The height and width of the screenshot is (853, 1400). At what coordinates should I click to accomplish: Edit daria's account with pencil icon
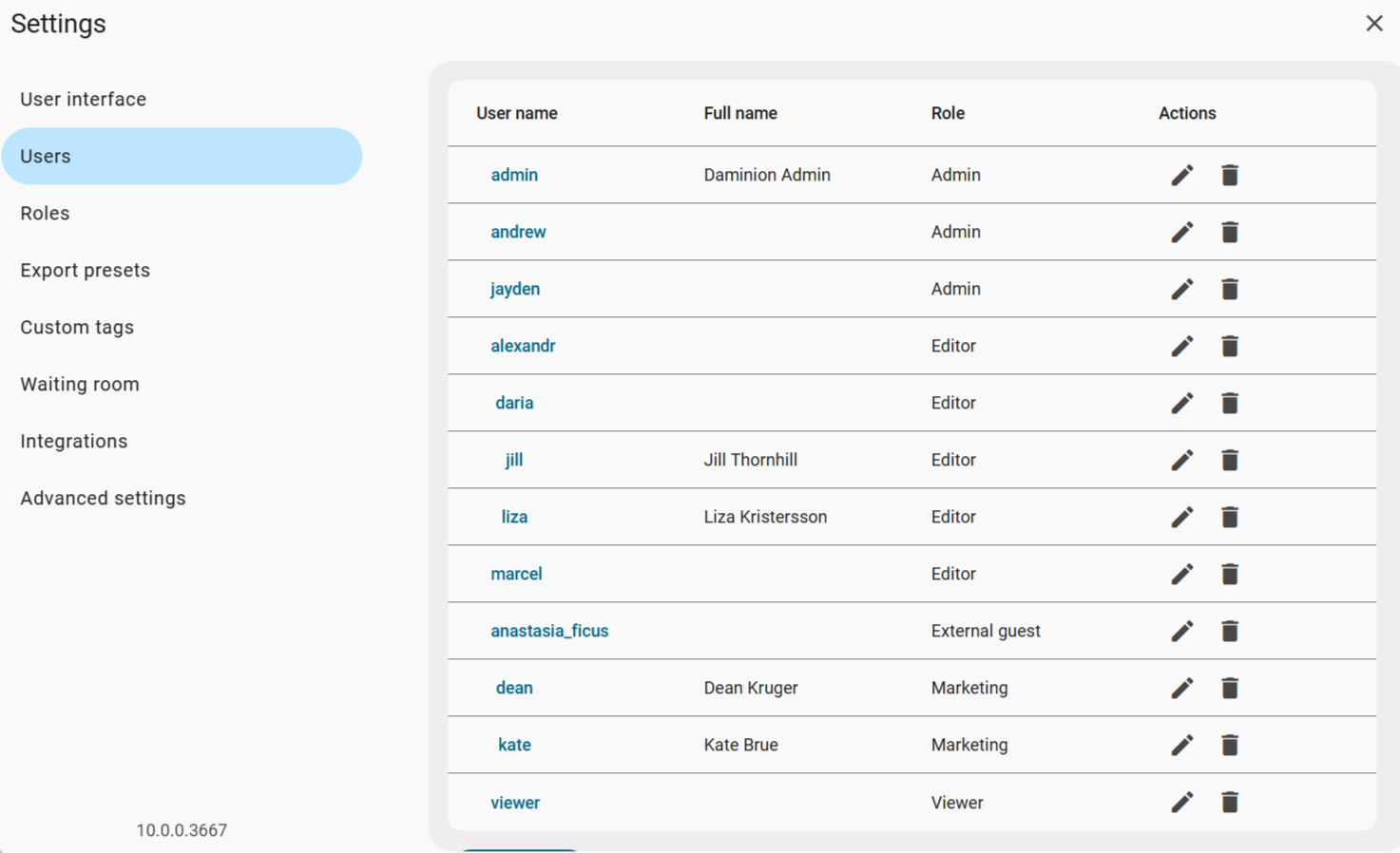pos(1181,403)
